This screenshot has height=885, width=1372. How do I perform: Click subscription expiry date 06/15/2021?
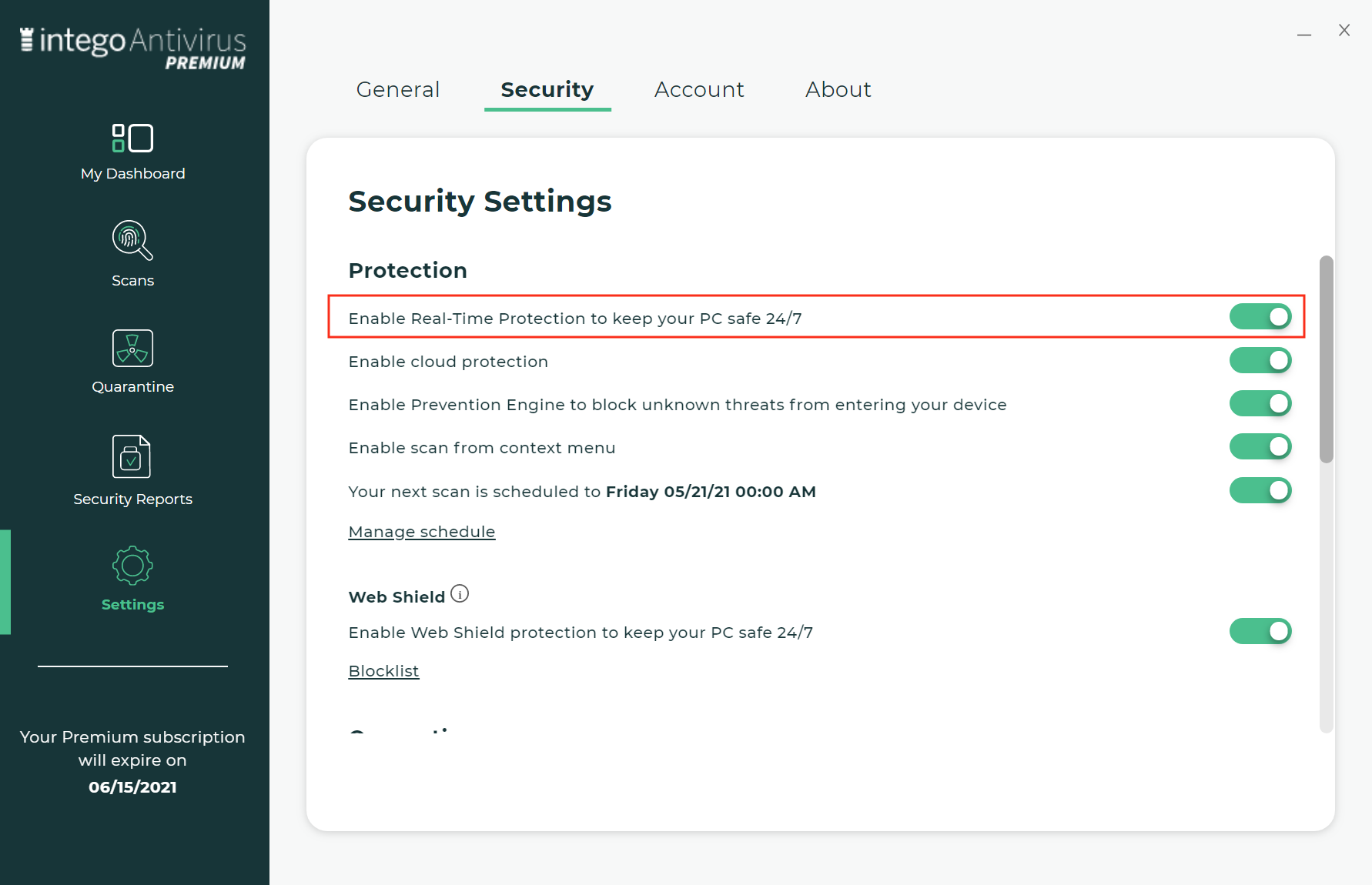point(132,787)
